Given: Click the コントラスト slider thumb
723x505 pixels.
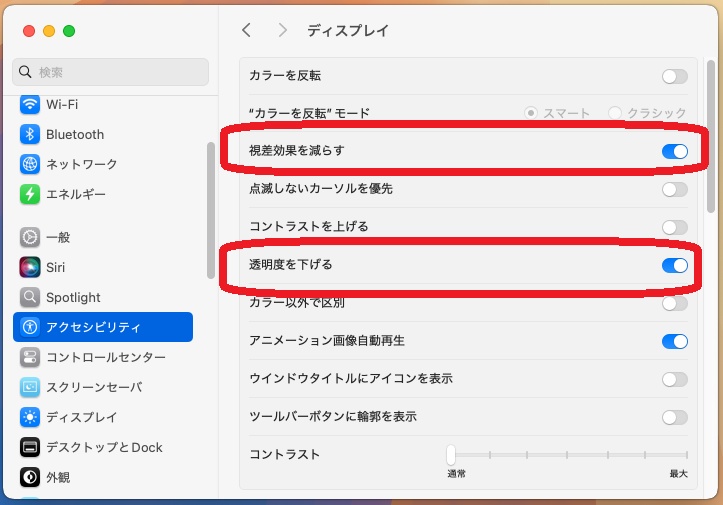Looking at the screenshot, I should [x=451, y=455].
